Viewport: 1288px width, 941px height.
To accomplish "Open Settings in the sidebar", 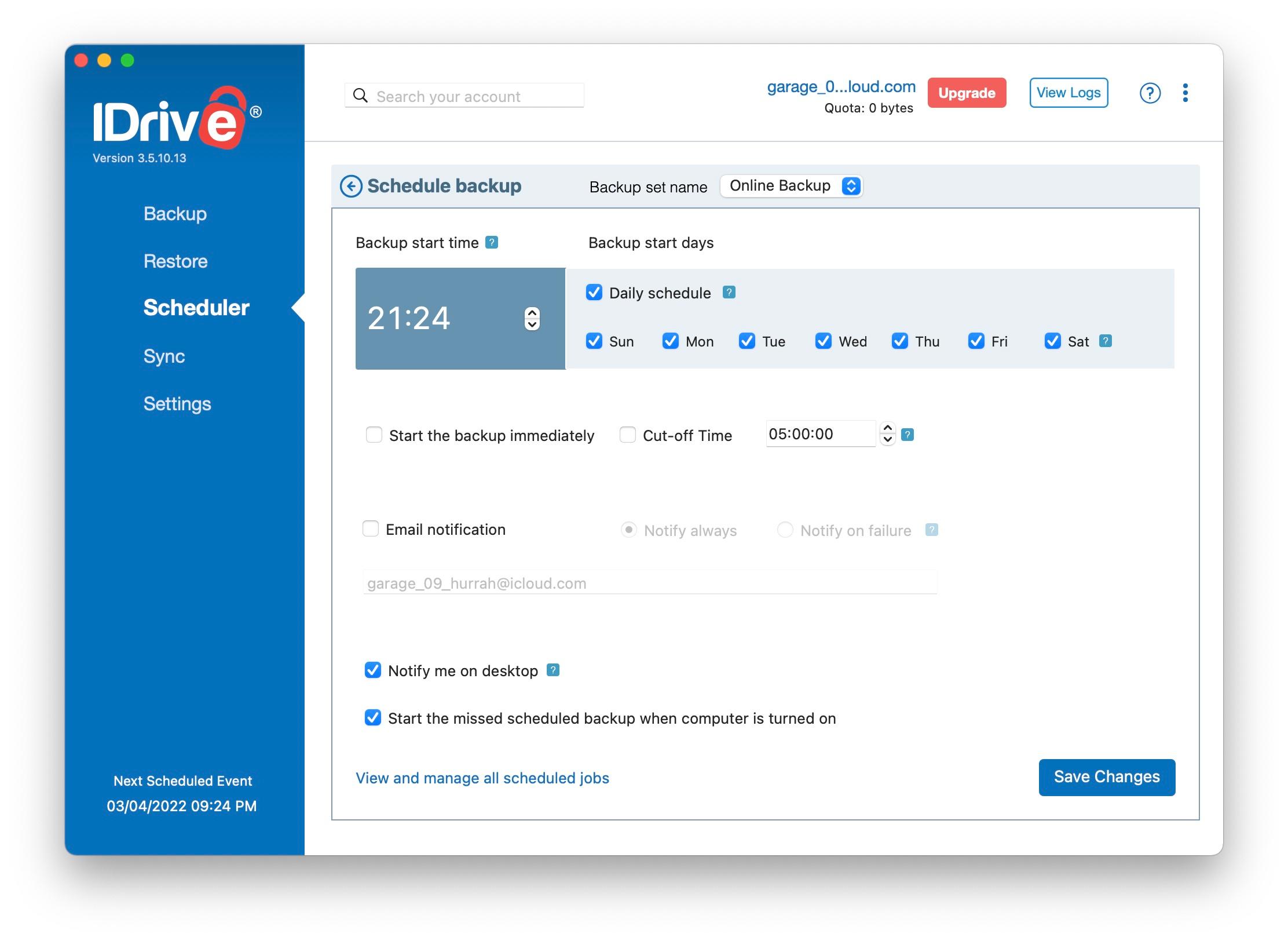I will click(177, 404).
